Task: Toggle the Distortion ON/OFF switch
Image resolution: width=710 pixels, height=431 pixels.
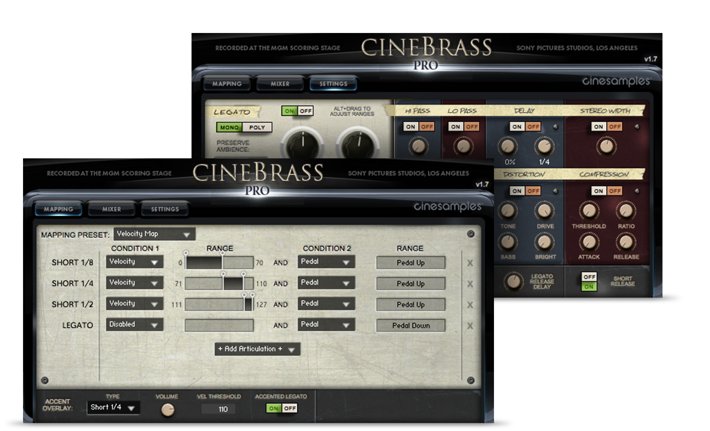Action: (x=525, y=191)
